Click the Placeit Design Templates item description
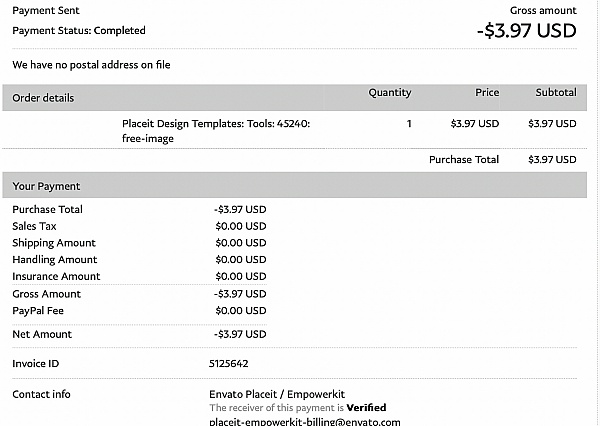Image resolution: width=600 pixels, height=426 pixels. pyautogui.click(x=216, y=131)
